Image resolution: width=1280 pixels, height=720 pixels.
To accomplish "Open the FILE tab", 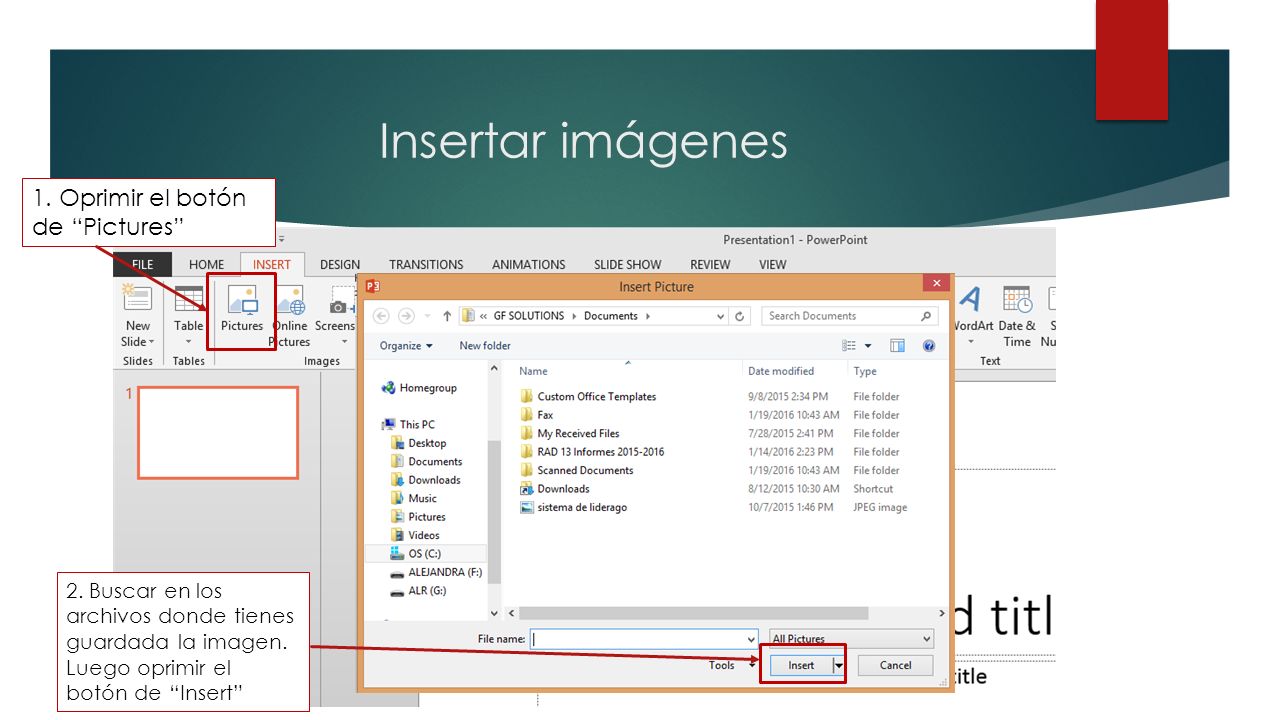I will tap(143, 265).
